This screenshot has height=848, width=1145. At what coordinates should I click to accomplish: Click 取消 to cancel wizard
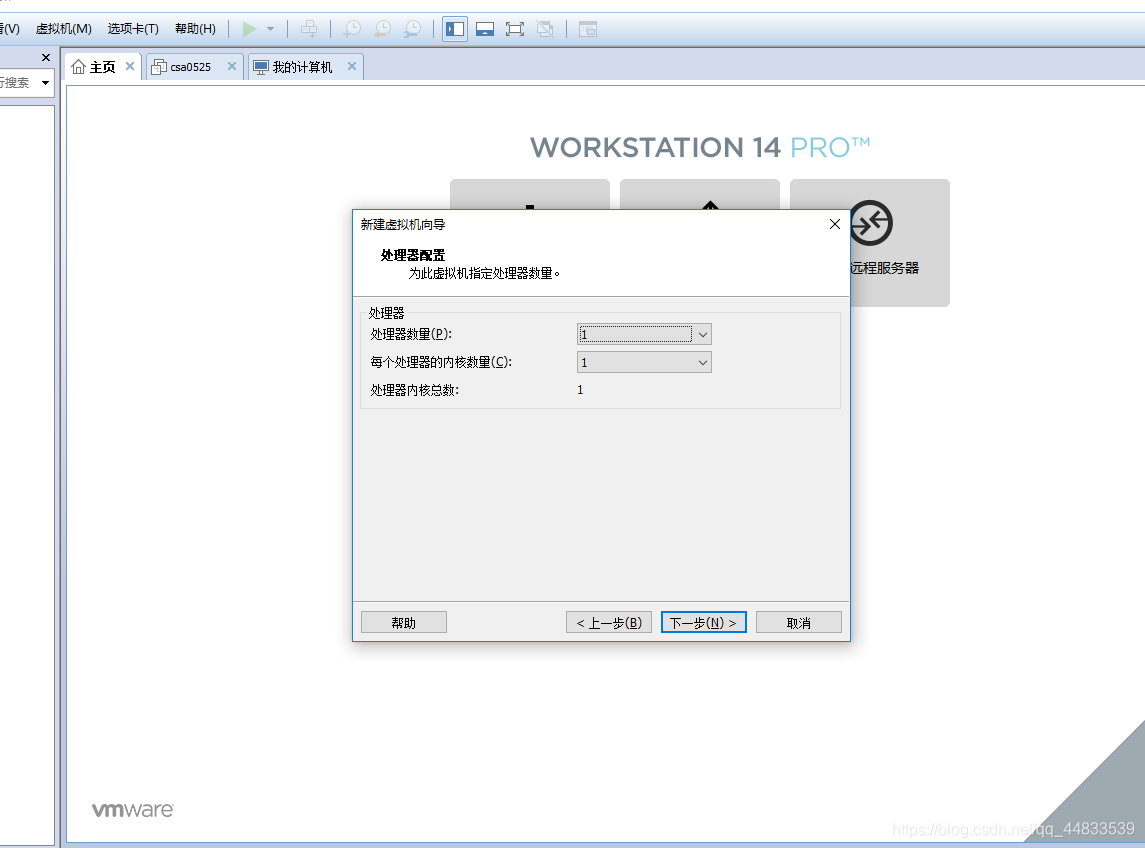pos(799,622)
